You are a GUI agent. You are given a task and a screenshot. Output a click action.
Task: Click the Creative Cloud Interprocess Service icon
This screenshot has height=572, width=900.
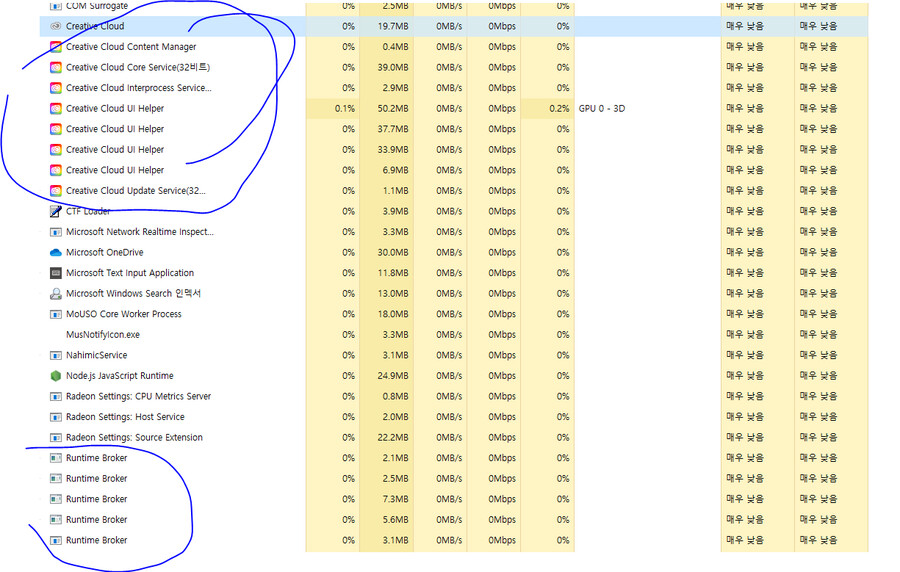tap(56, 88)
